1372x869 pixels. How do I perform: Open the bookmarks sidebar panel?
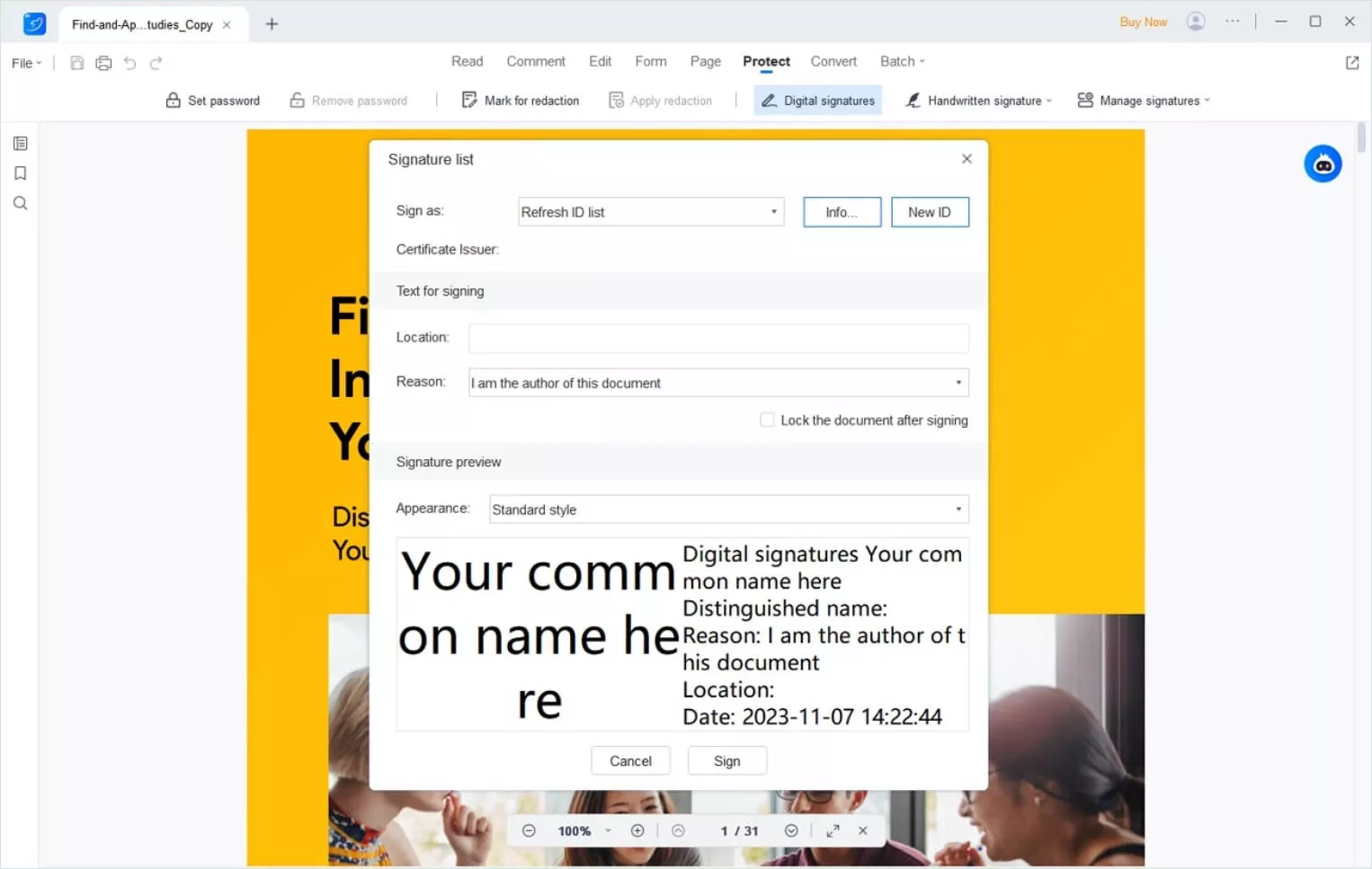point(20,173)
